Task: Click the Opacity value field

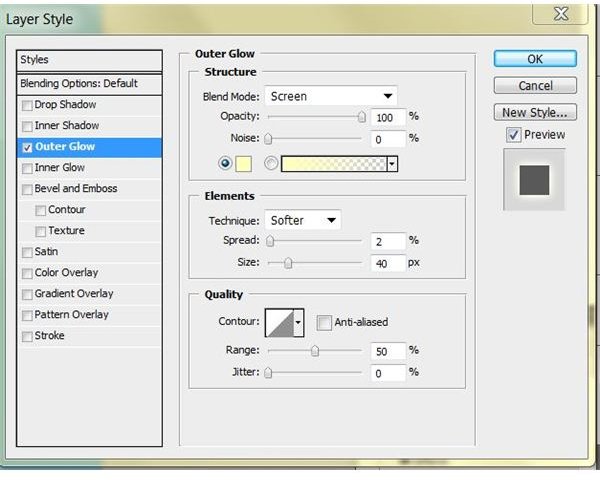Action: point(388,117)
